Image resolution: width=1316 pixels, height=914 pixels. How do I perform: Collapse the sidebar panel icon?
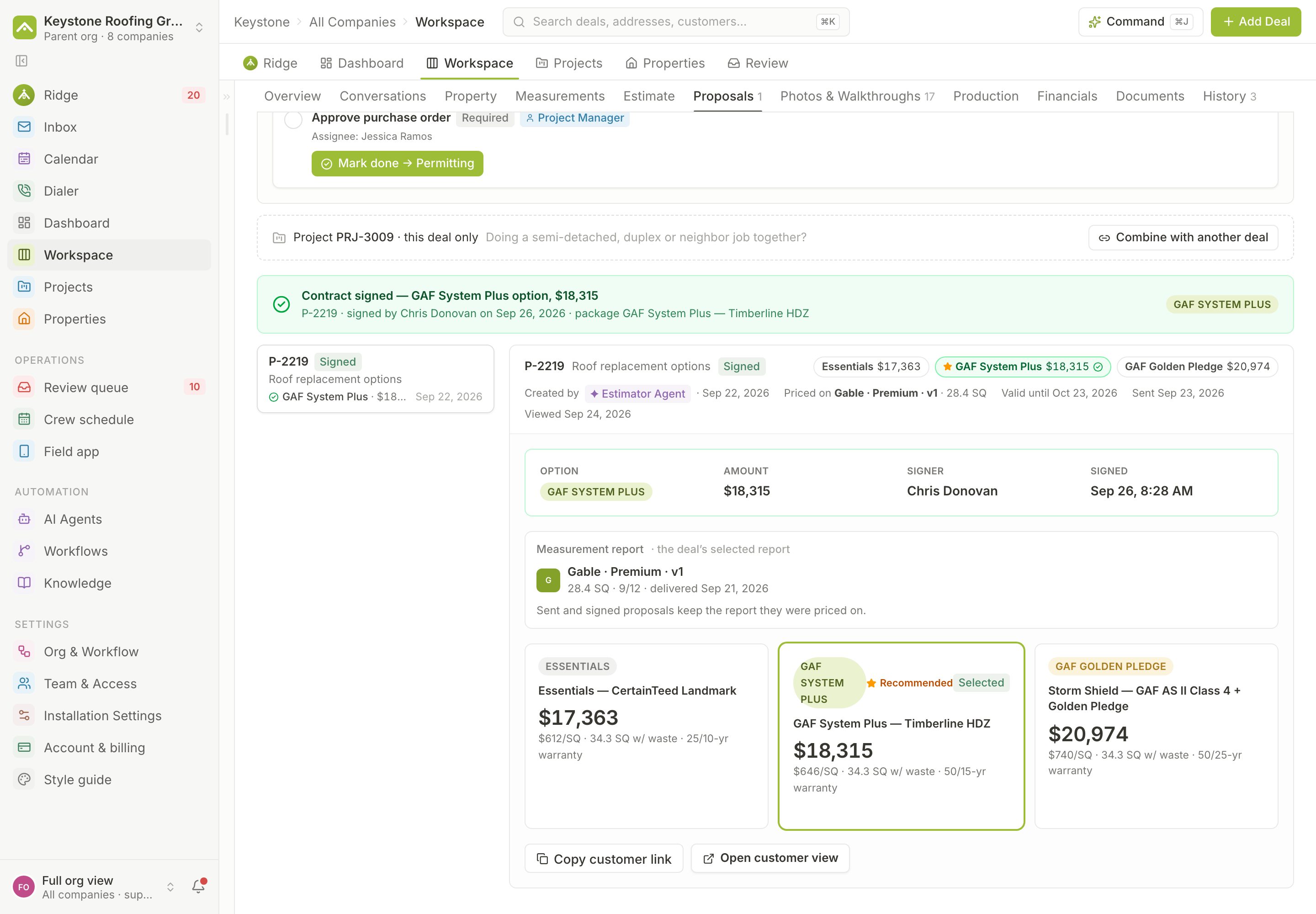[x=22, y=61]
